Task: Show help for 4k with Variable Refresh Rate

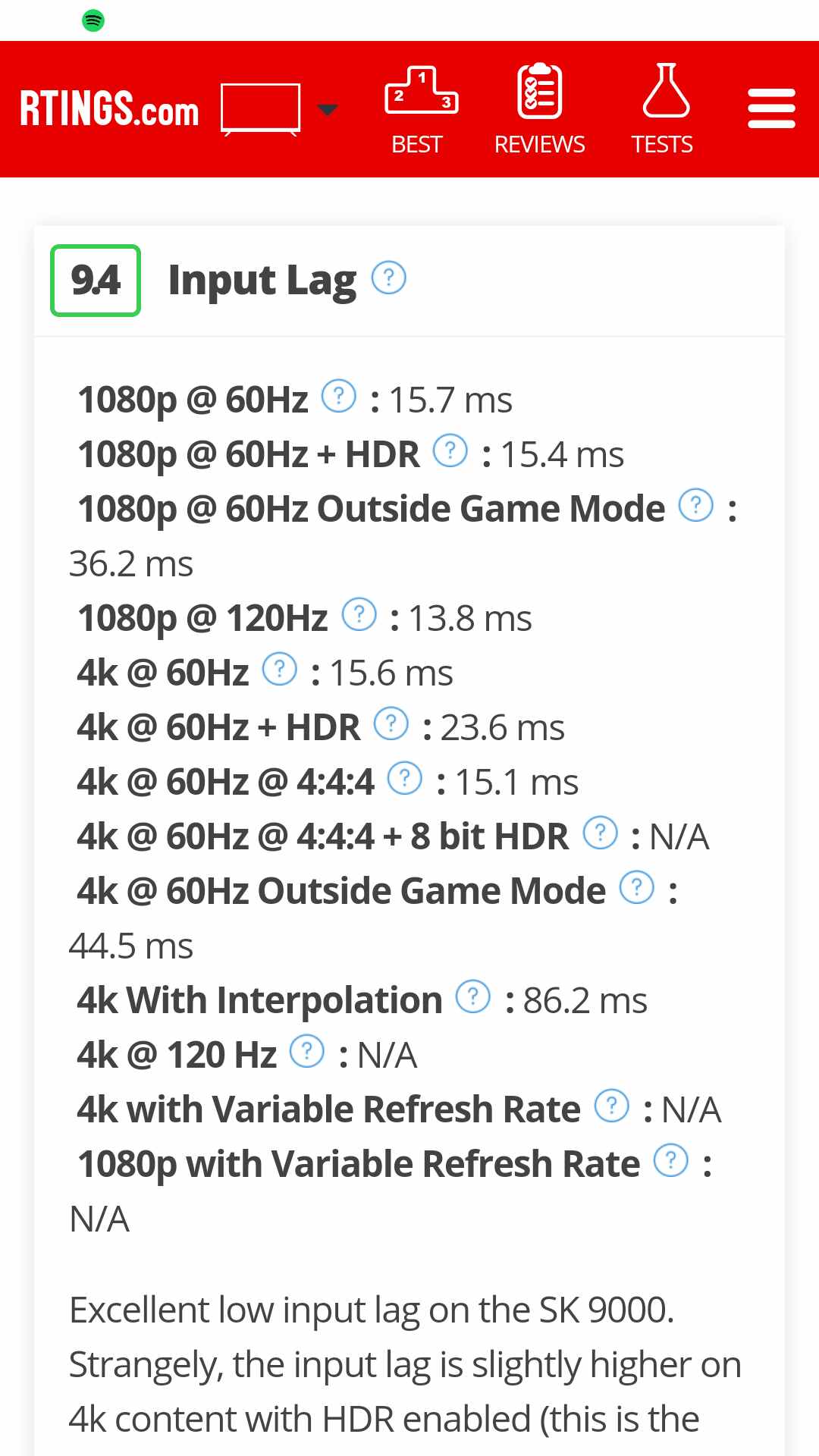Action: (612, 1106)
